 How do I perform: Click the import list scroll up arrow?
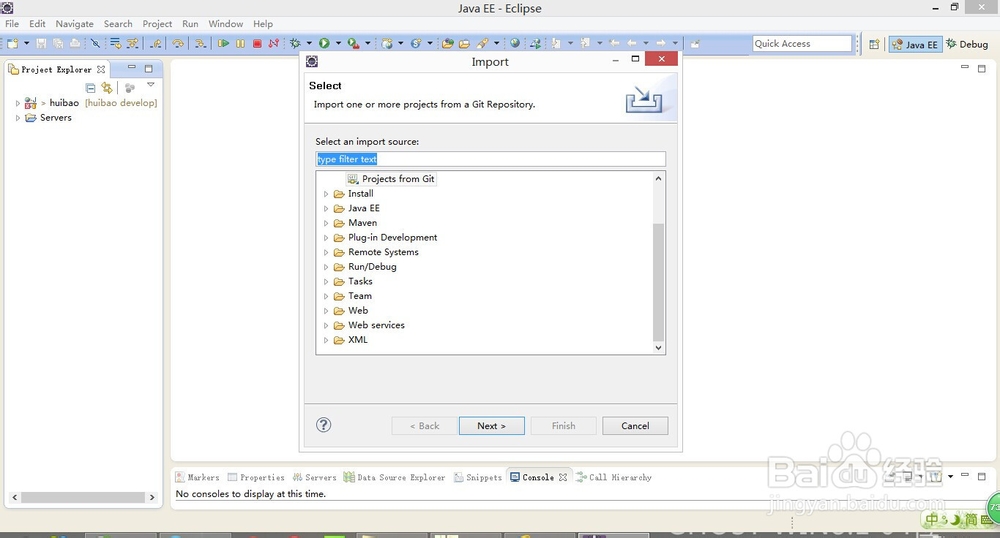(658, 178)
